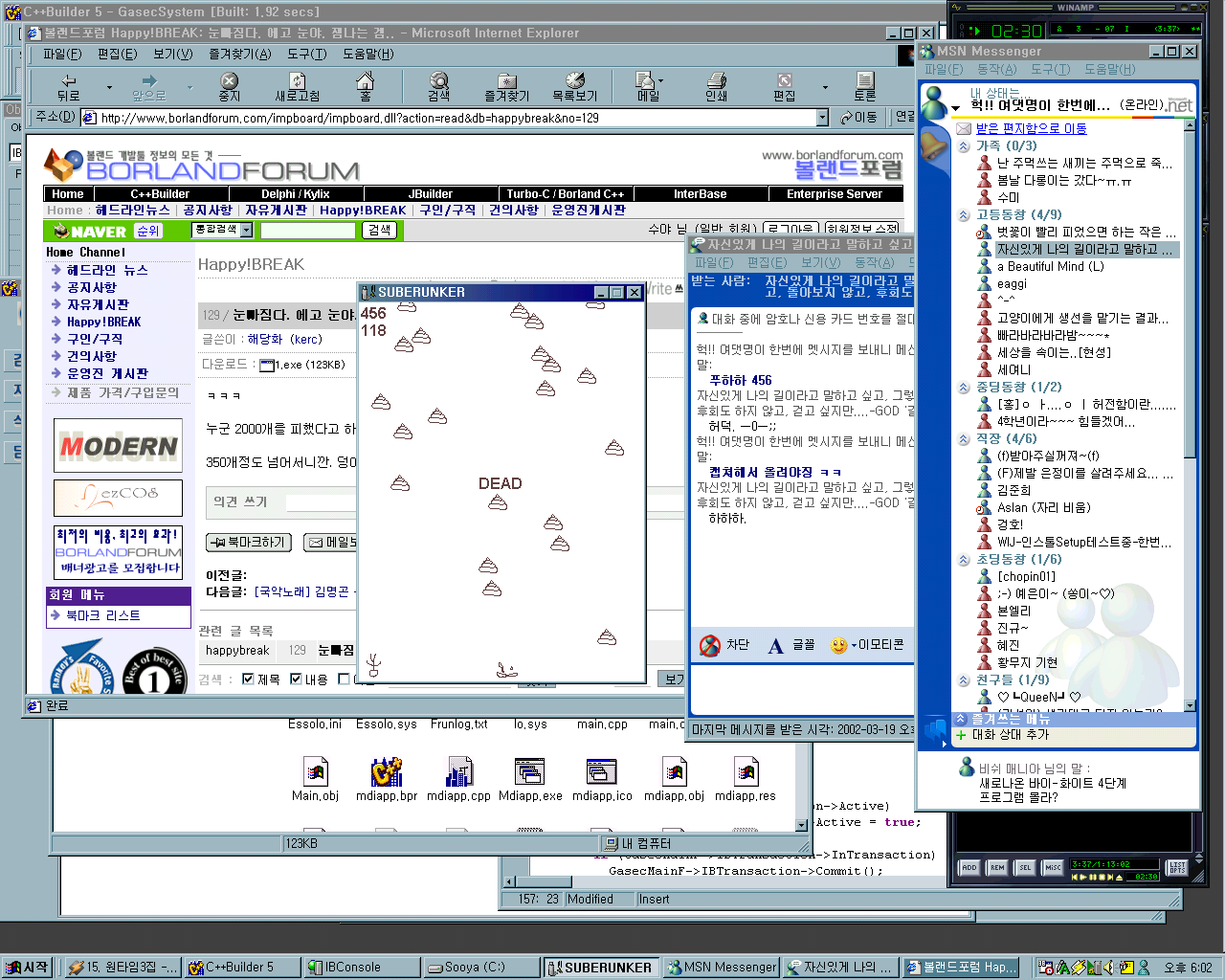Show browsing history with 목록보기 icon
1225x980 pixels.
coord(575,86)
